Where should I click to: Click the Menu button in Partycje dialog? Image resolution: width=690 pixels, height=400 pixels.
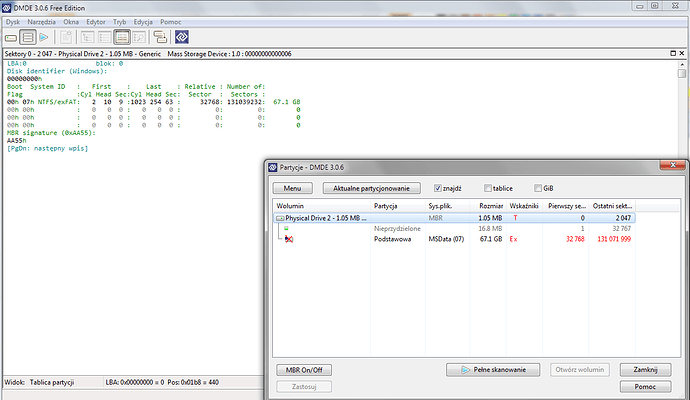pyautogui.click(x=293, y=188)
